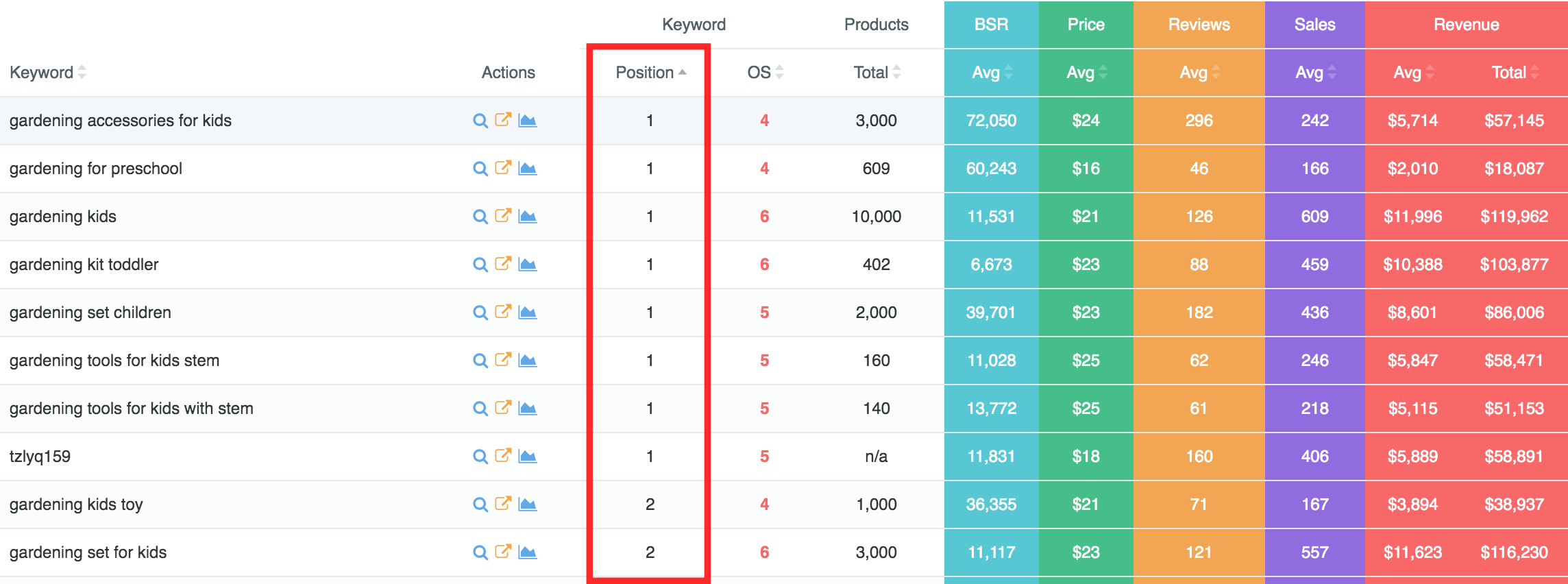Open external link for 'gardening set children'

click(x=503, y=311)
